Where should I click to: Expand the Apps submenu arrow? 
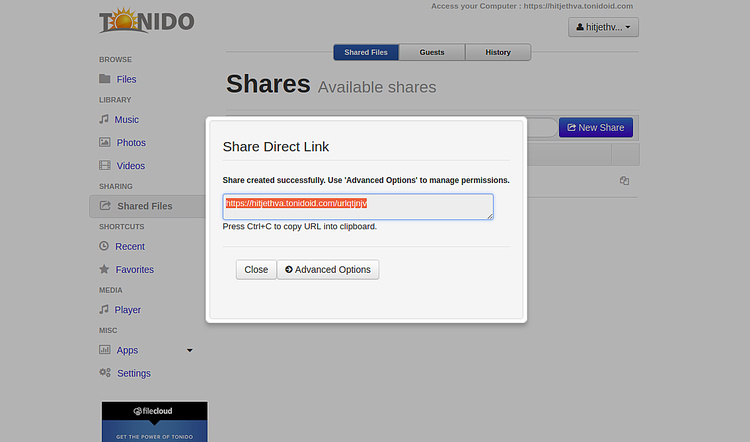190,350
